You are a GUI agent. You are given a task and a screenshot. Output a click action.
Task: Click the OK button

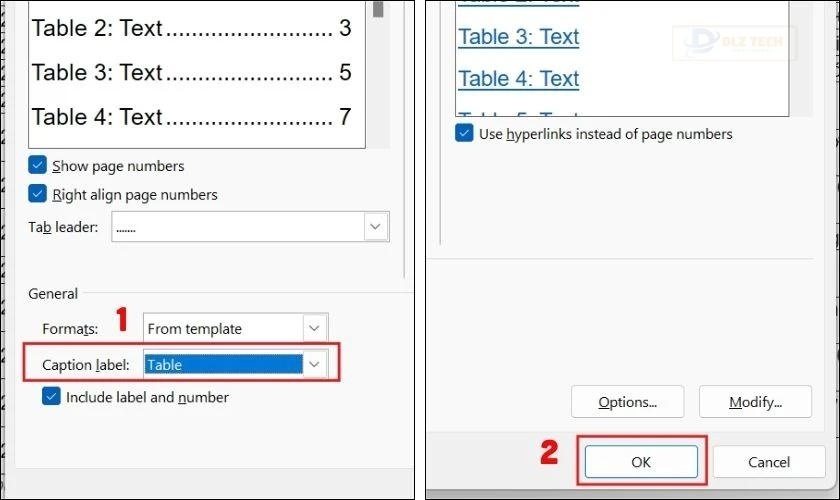pyautogui.click(x=641, y=462)
